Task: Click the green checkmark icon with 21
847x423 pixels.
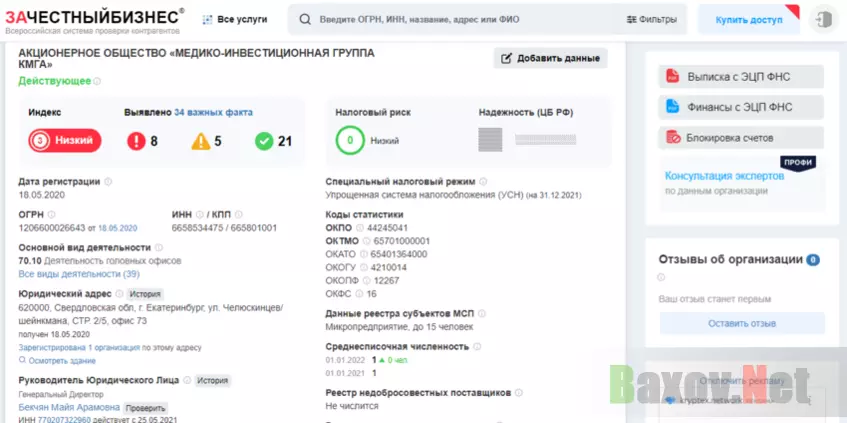Action: (x=264, y=141)
